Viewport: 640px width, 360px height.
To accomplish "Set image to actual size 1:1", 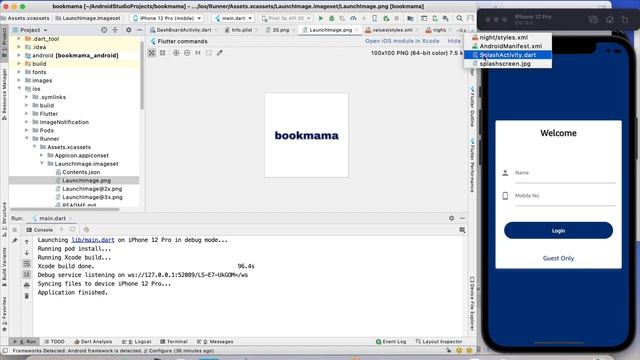I will 198,53.
